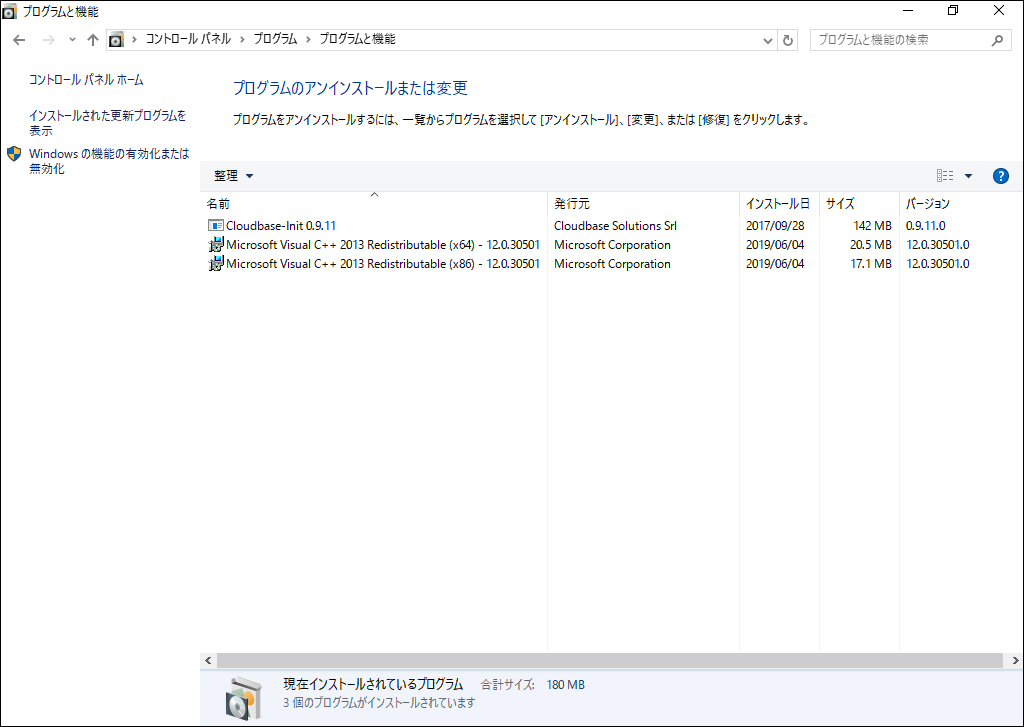
Task: Sort by 発行元 column header
Action: pyautogui.click(x=643, y=204)
